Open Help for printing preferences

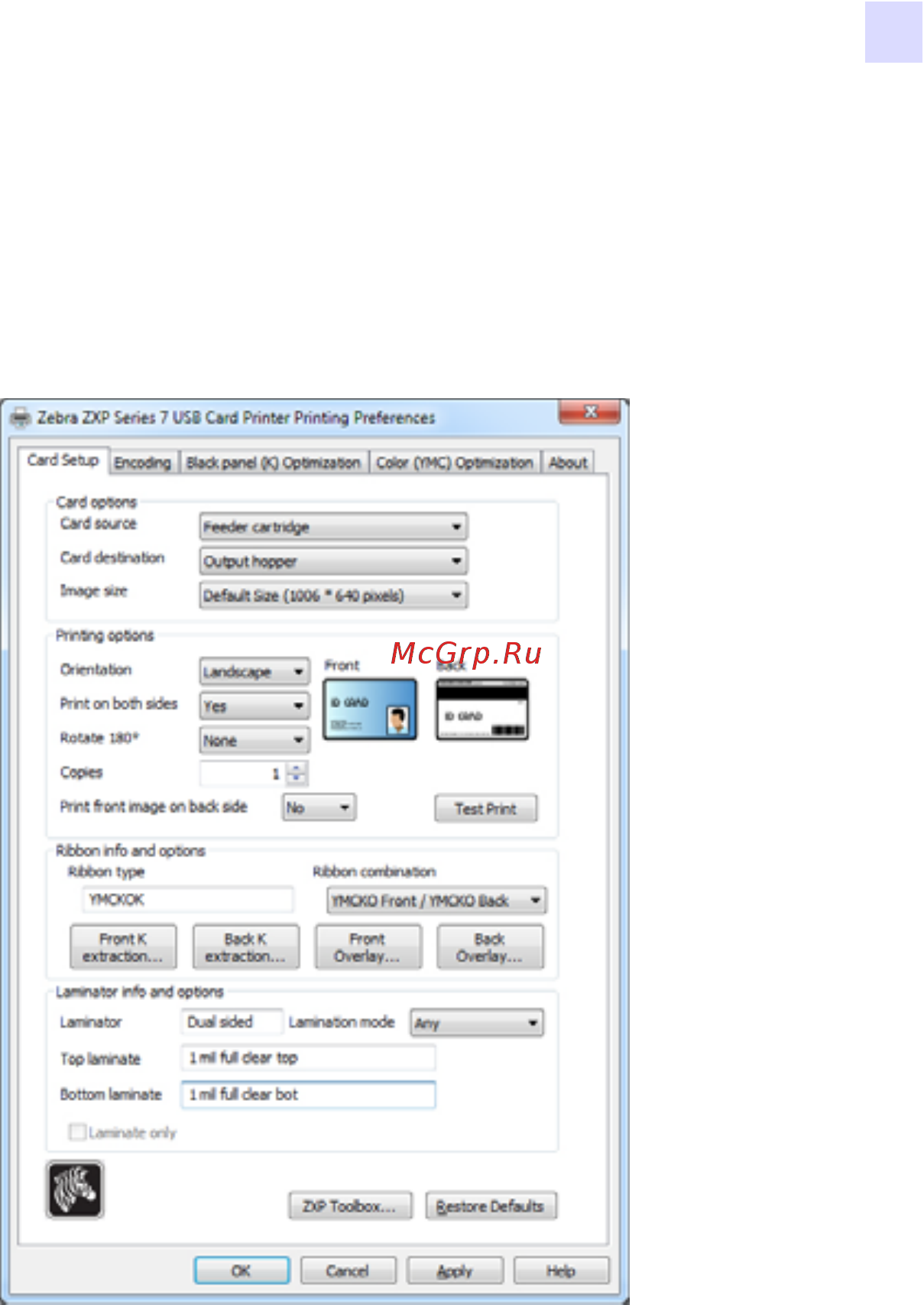click(x=561, y=1271)
